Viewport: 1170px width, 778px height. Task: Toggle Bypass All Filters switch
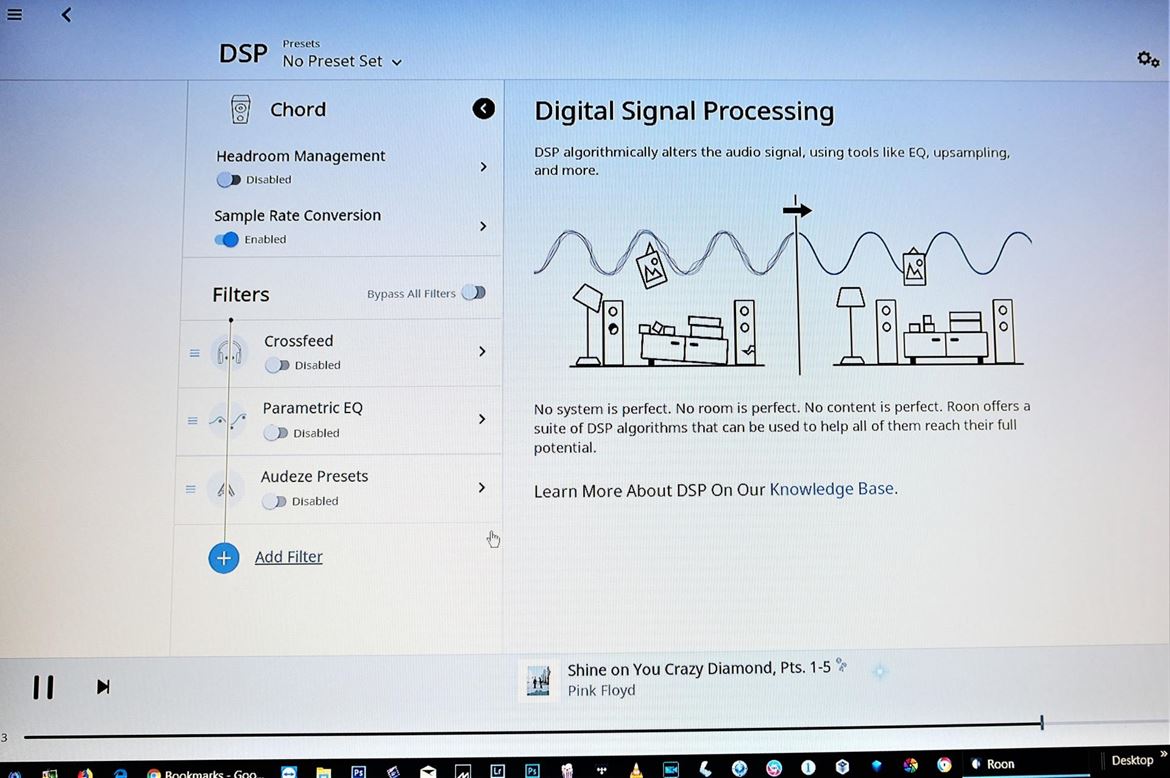[473, 293]
